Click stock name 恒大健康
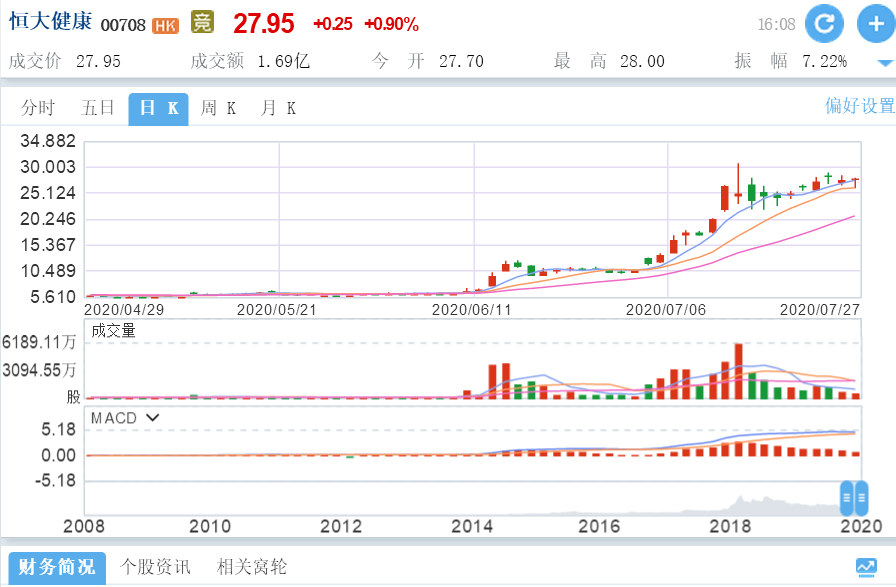Screen dimensions: 896x587 [50, 22]
